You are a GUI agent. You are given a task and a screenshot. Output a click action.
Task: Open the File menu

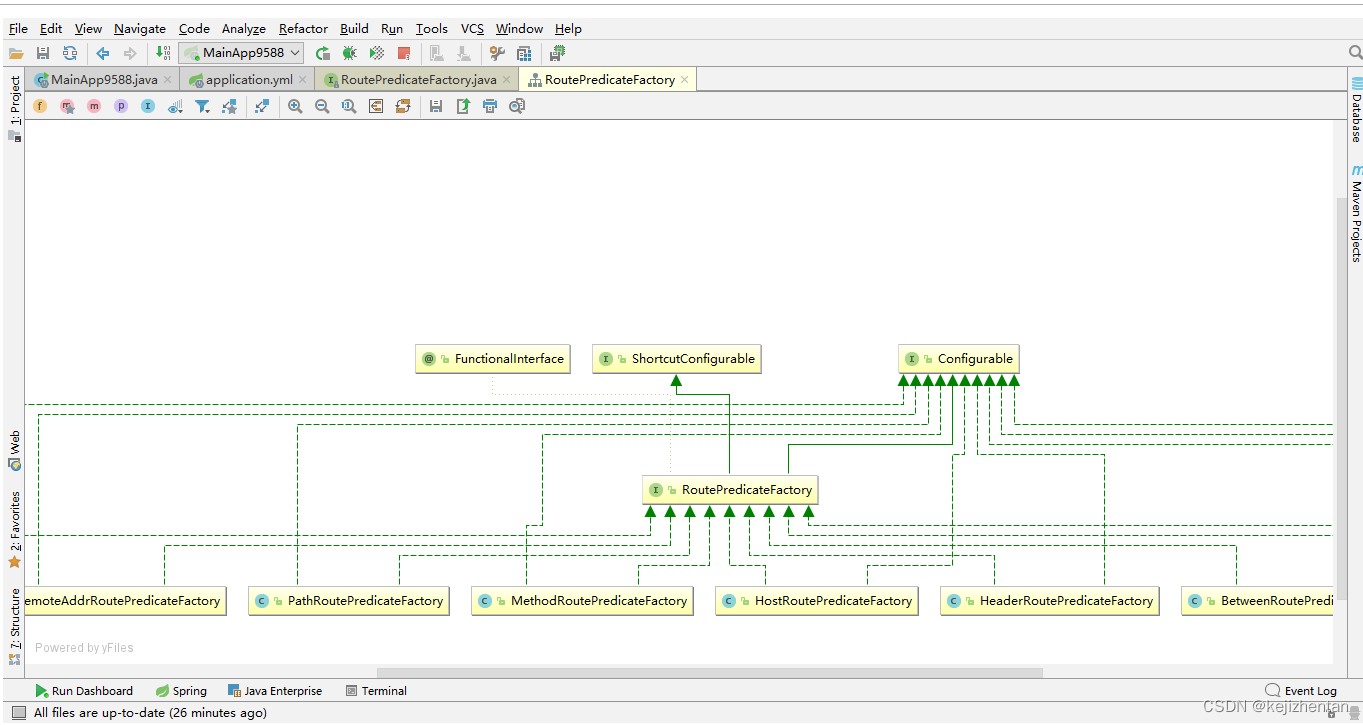tap(18, 29)
